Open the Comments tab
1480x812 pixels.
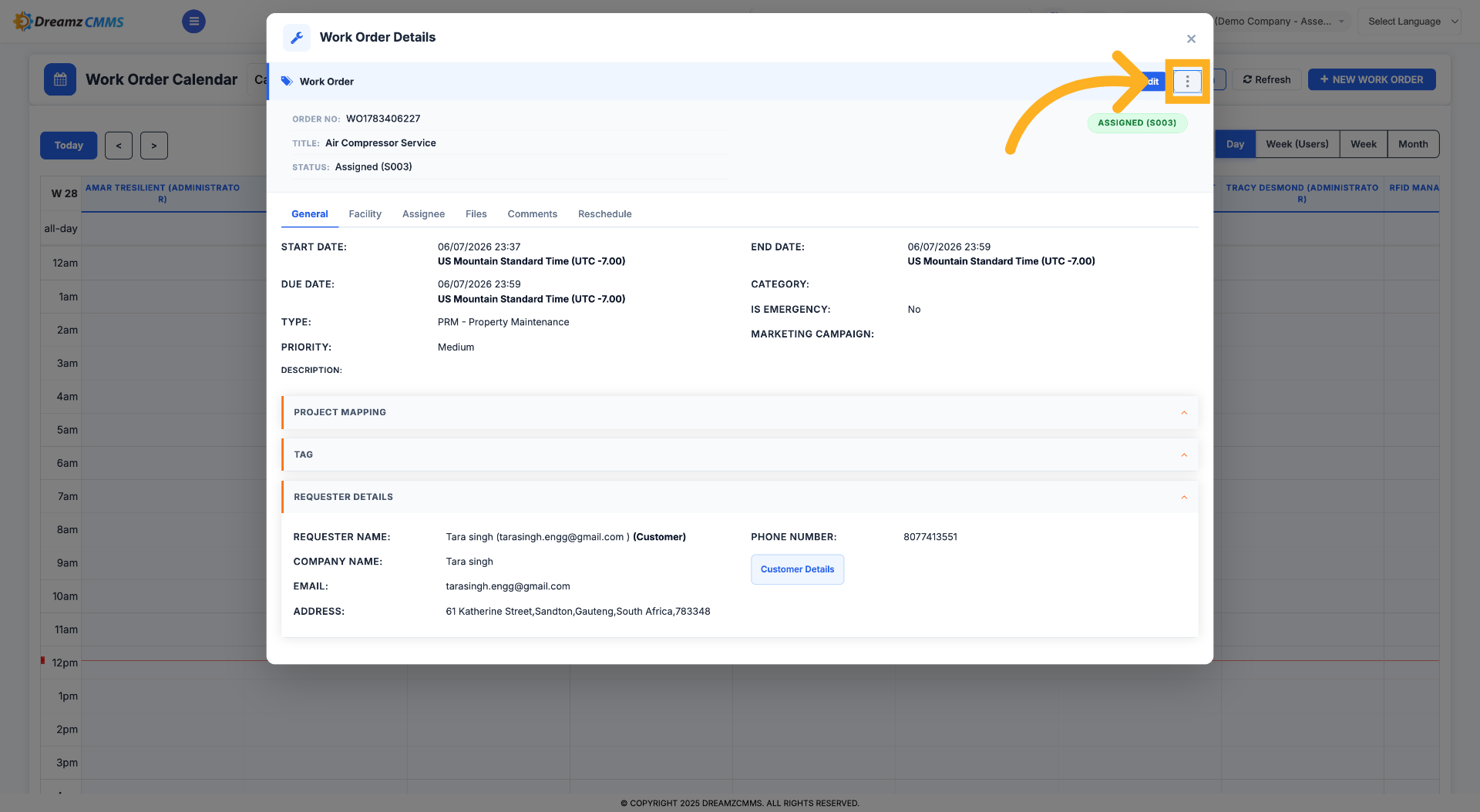pyautogui.click(x=532, y=214)
